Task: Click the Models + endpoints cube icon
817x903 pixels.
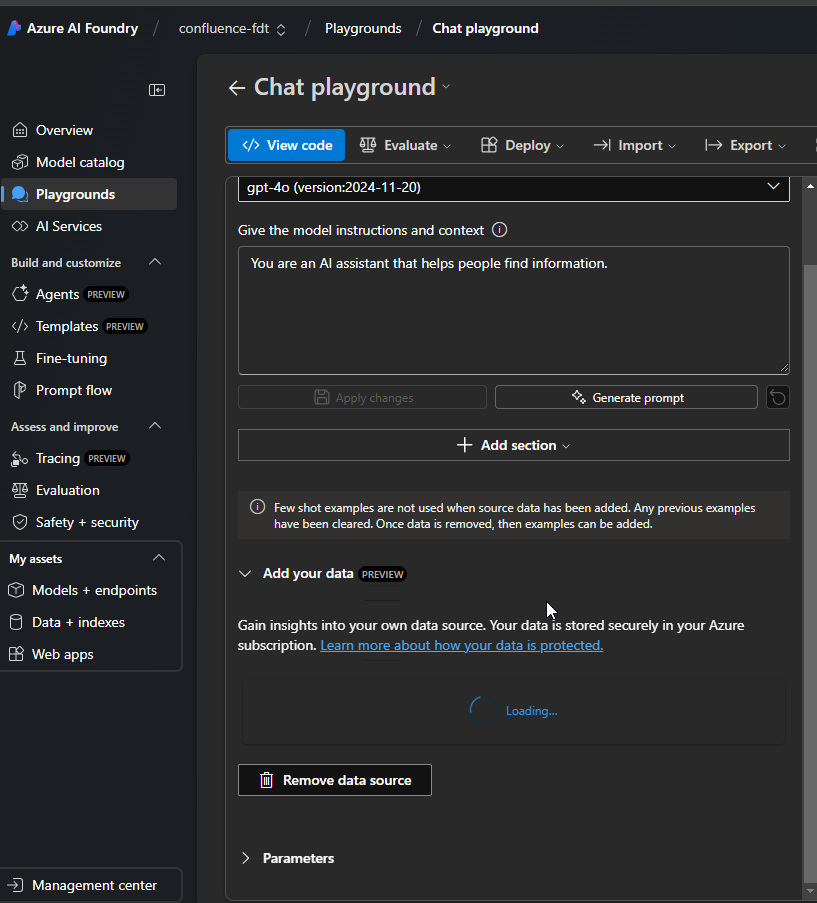Action: point(16,590)
